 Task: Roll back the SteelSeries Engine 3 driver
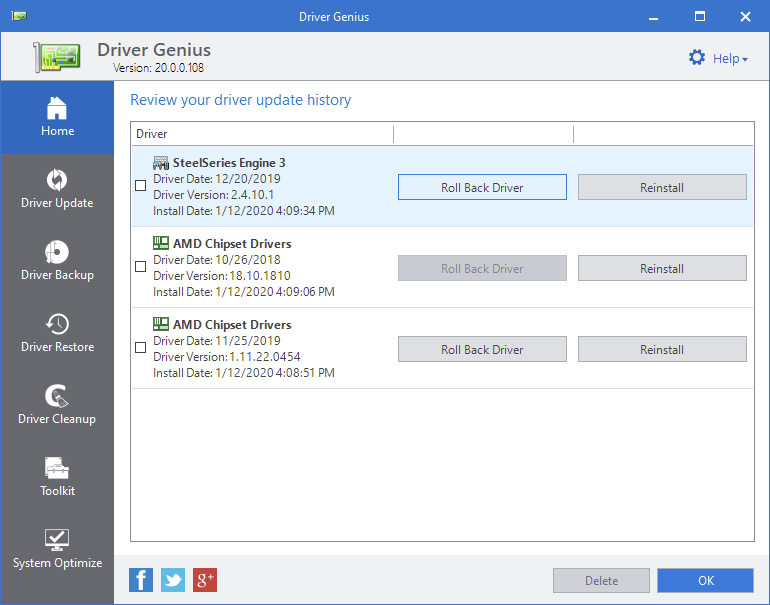(482, 187)
